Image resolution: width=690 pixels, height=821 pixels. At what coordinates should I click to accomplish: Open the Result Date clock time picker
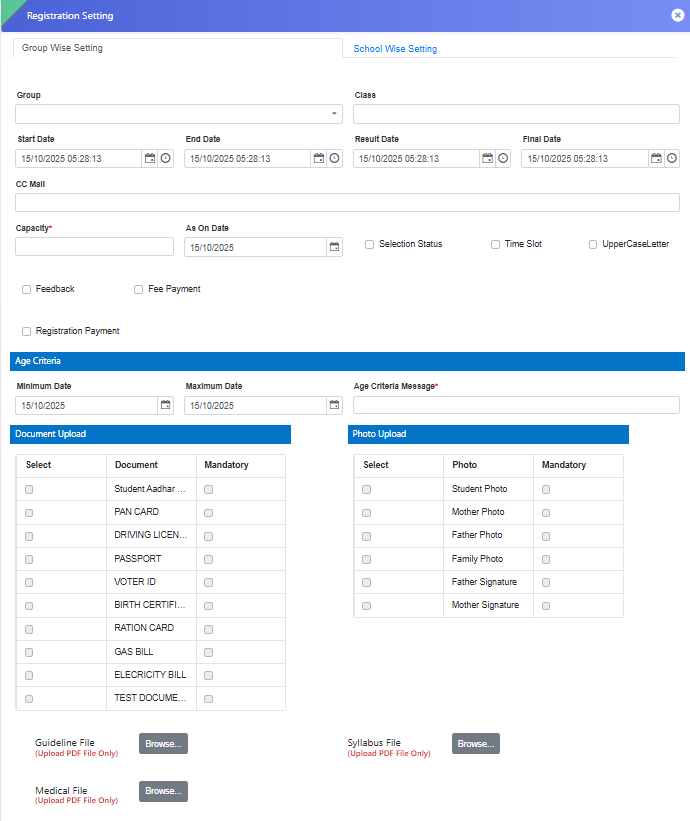[x=503, y=158]
